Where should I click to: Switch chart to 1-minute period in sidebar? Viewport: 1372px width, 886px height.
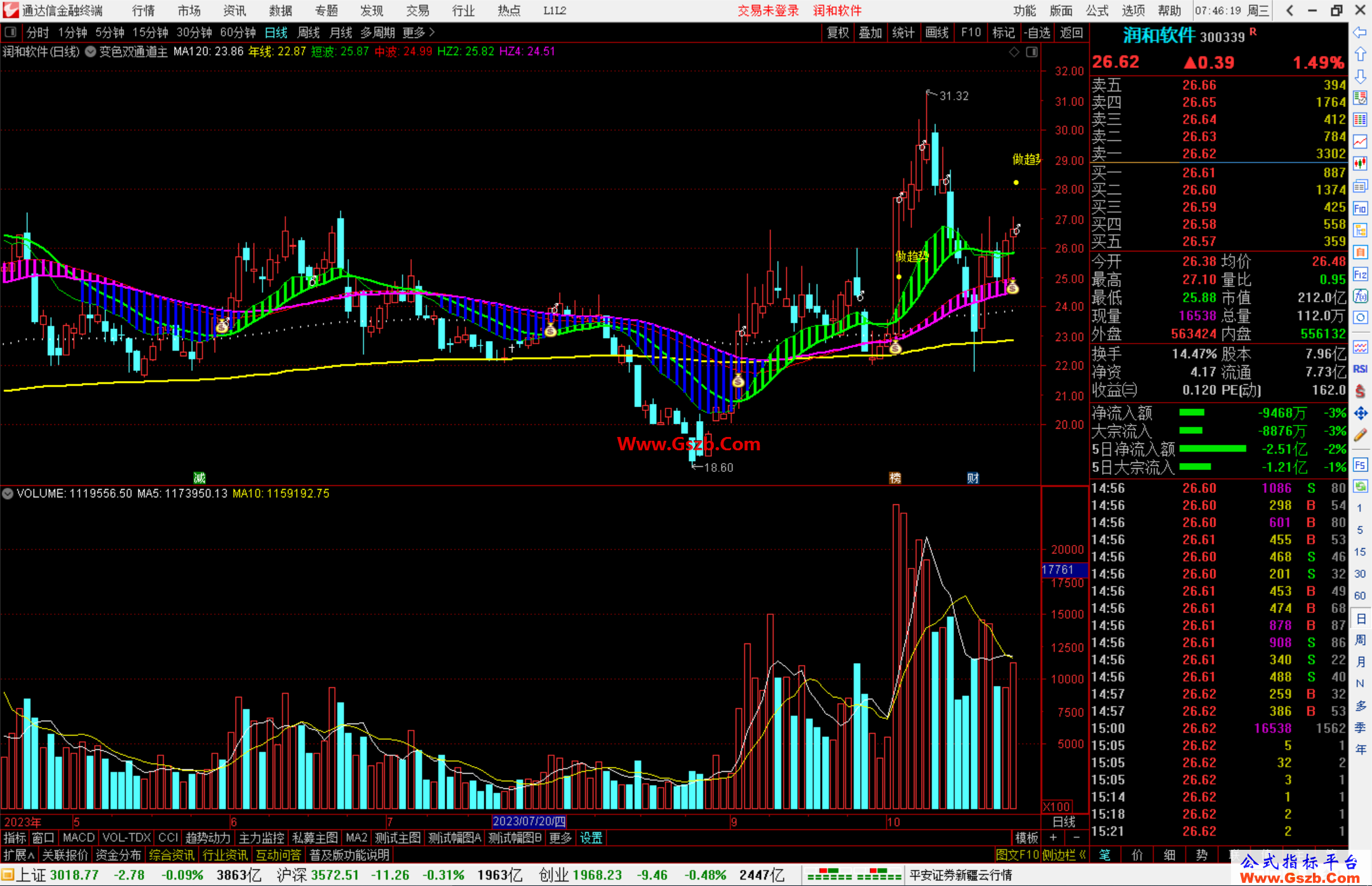coord(1360,508)
